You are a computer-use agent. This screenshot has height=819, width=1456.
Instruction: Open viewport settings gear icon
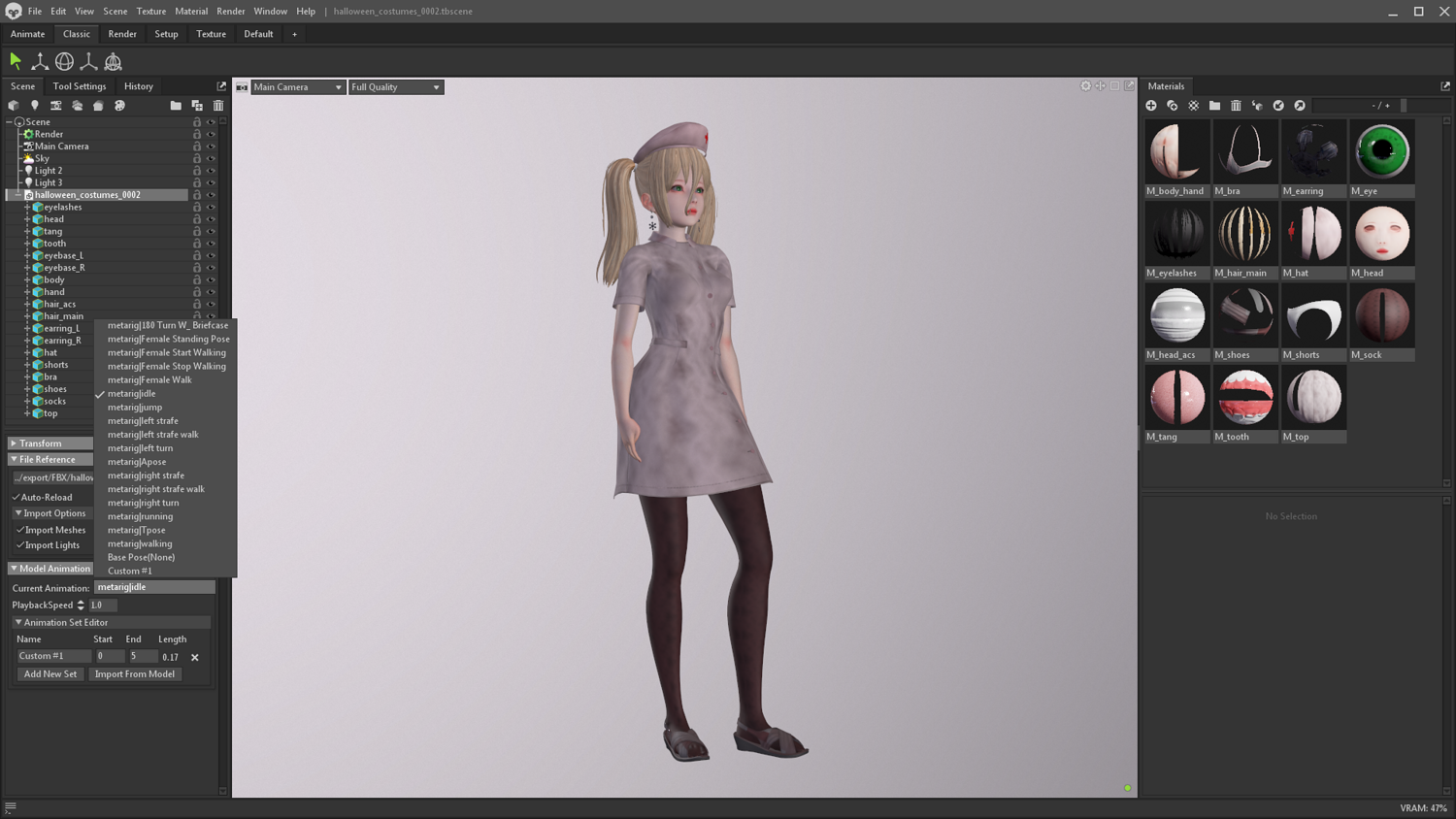coord(1086,86)
